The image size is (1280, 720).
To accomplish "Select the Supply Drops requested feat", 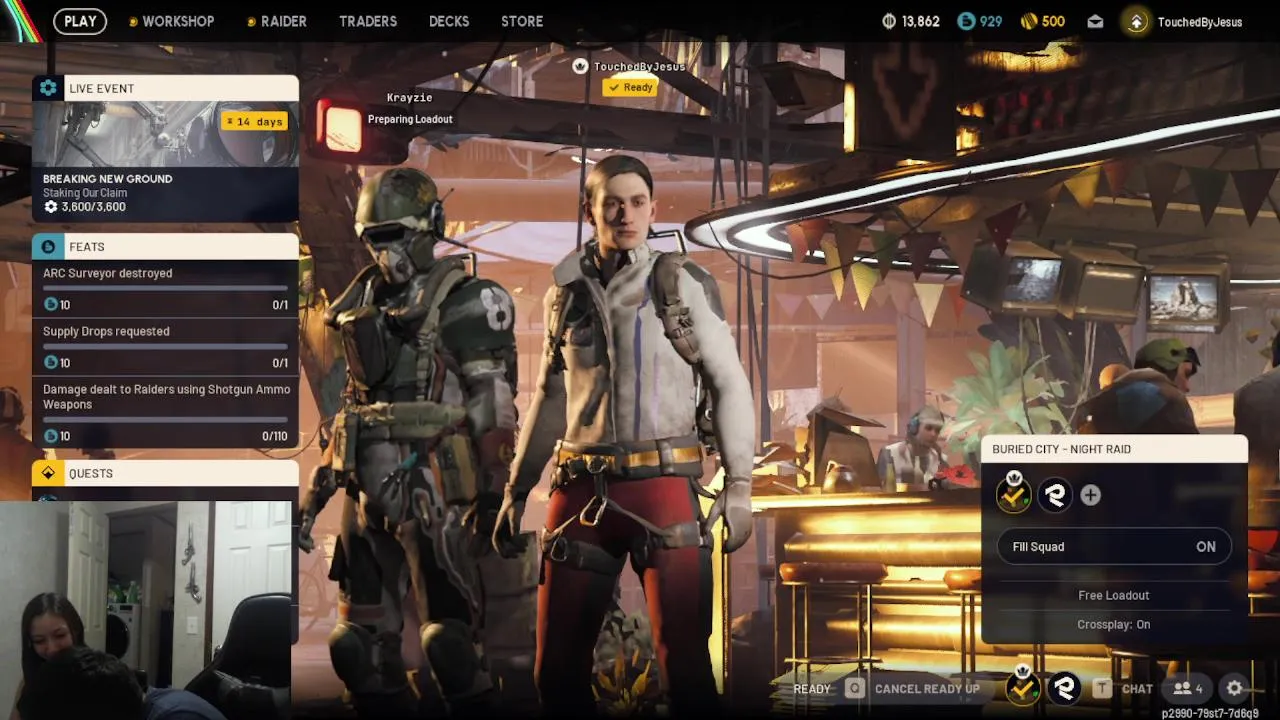I will click(x=165, y=346).
